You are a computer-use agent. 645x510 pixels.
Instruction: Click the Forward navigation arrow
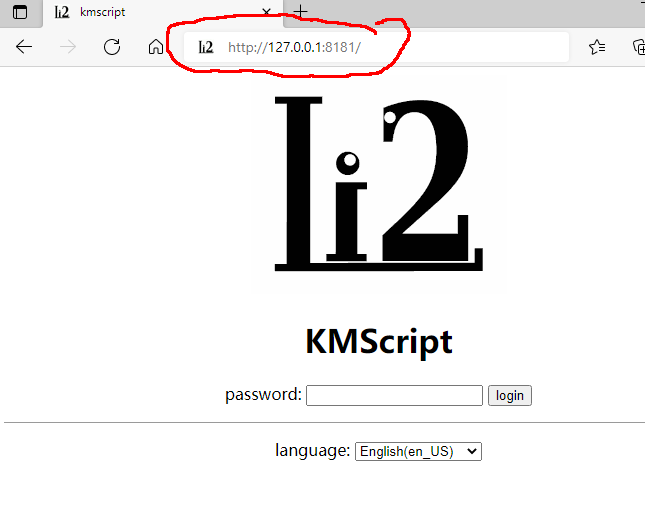click(68, 47)
